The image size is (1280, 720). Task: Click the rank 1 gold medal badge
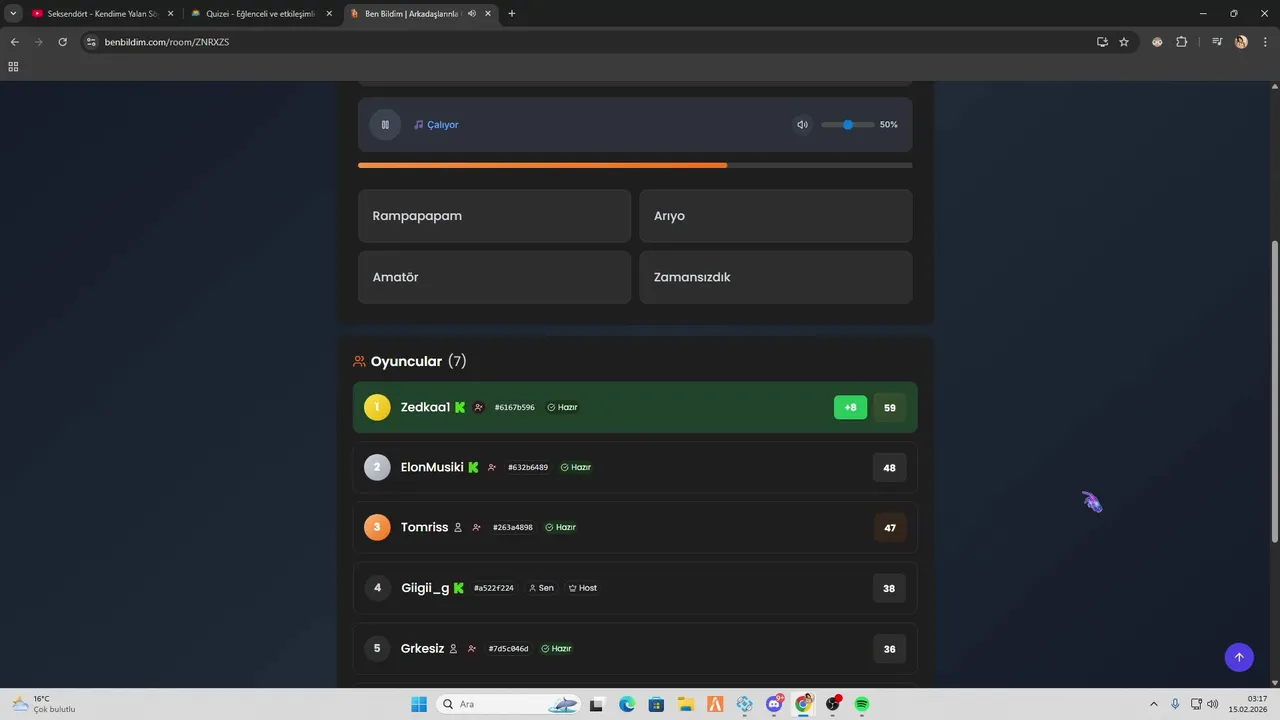click(x=377, y=407)
